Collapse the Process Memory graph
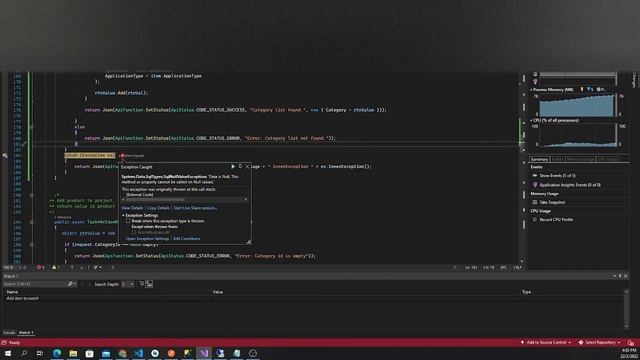 click(531, 90)
